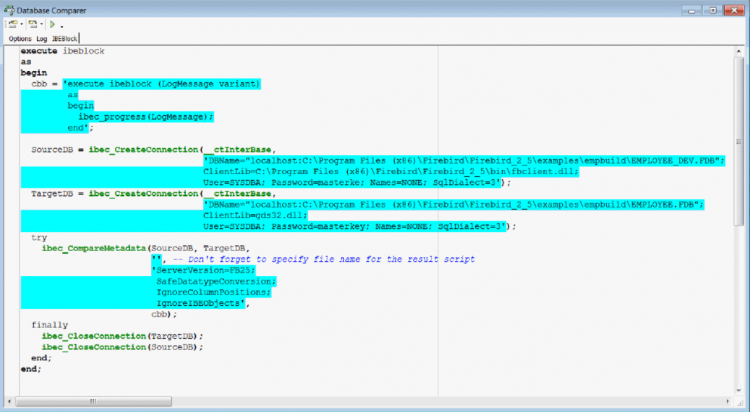Click the EMPLOYEE_DEV.FDB DBName string
750x412 pixels.
(464, 160)
